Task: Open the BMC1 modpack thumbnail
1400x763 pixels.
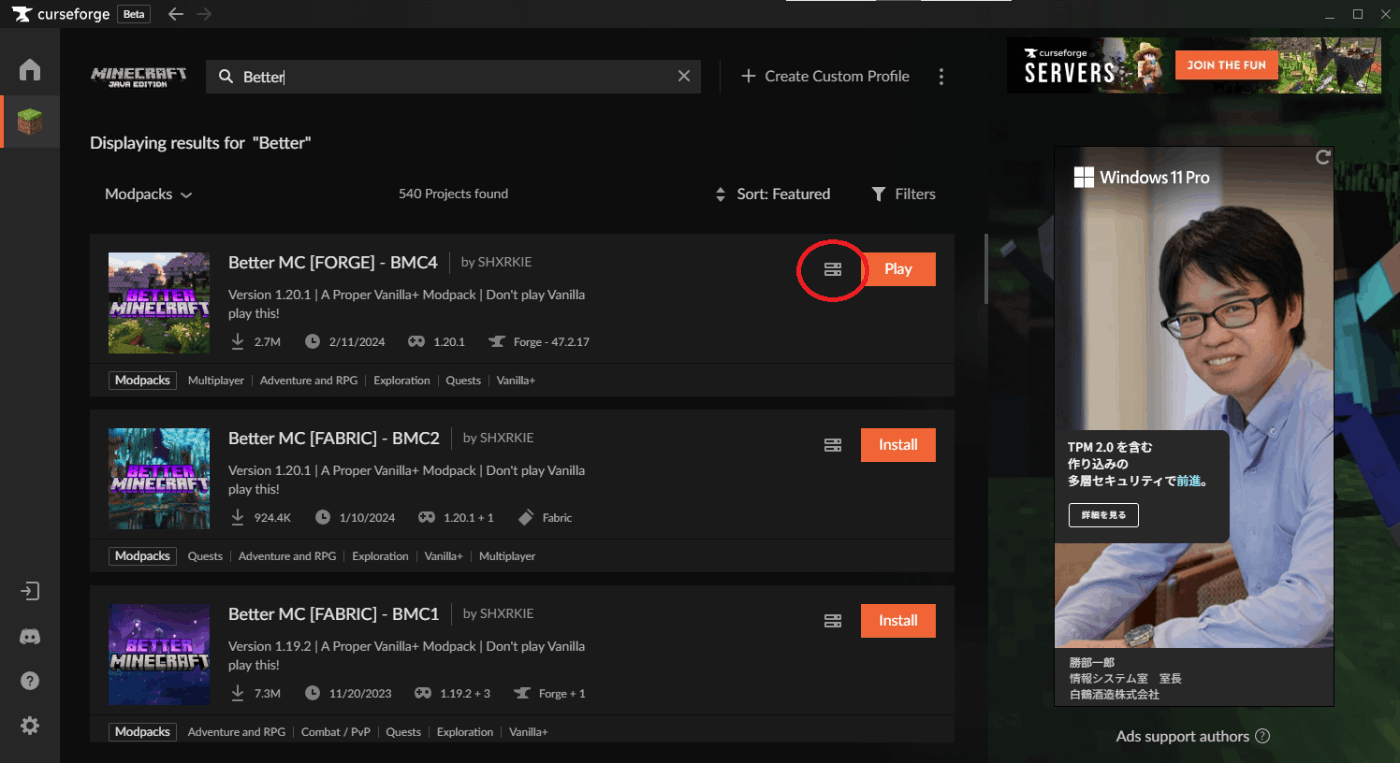Action: pyautogui.click(x=159, y=655)
